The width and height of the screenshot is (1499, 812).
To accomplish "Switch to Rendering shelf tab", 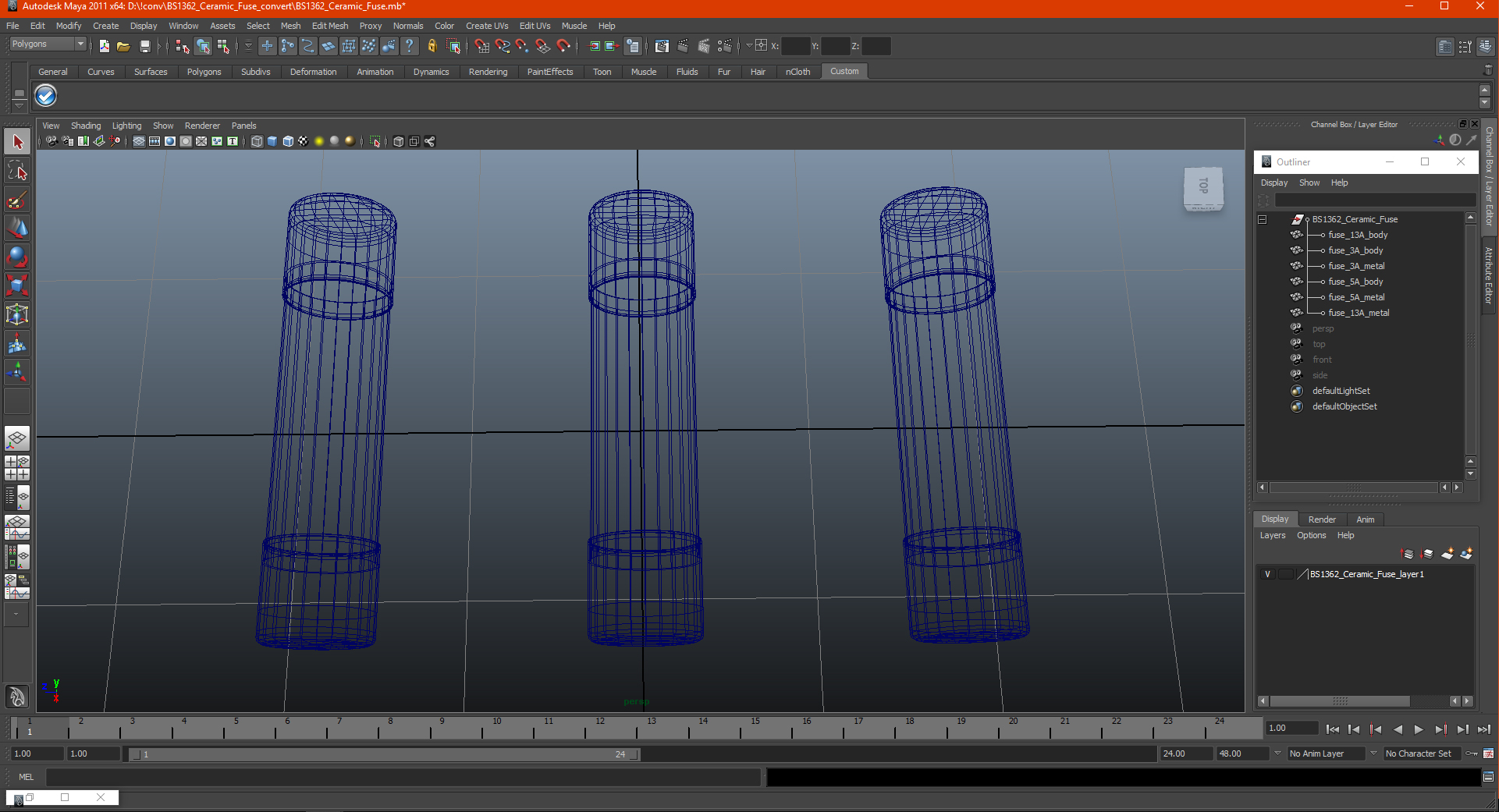I will (488, 72).
